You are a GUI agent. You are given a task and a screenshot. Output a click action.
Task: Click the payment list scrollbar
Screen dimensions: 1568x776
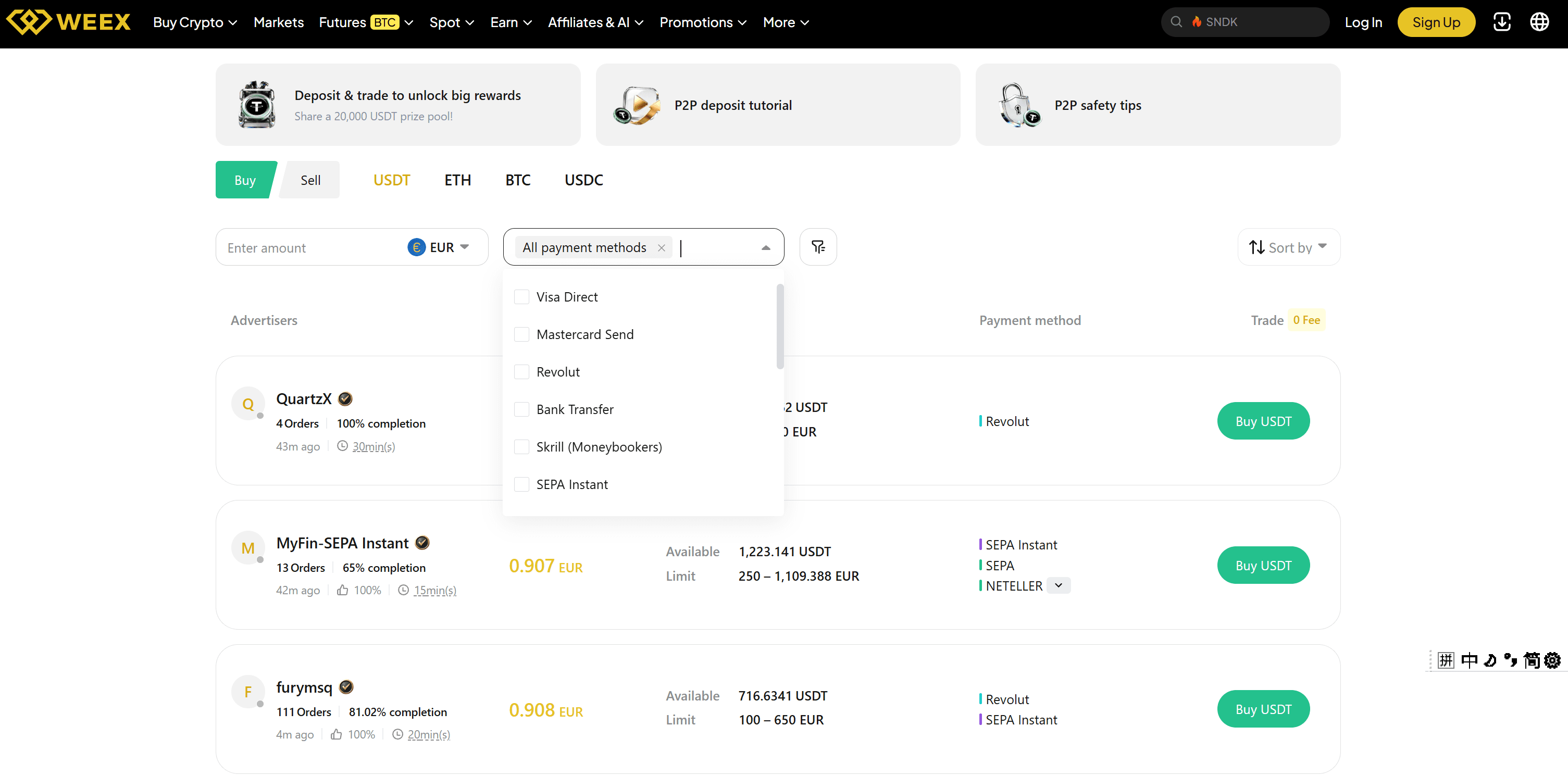[x=780, y=326]
